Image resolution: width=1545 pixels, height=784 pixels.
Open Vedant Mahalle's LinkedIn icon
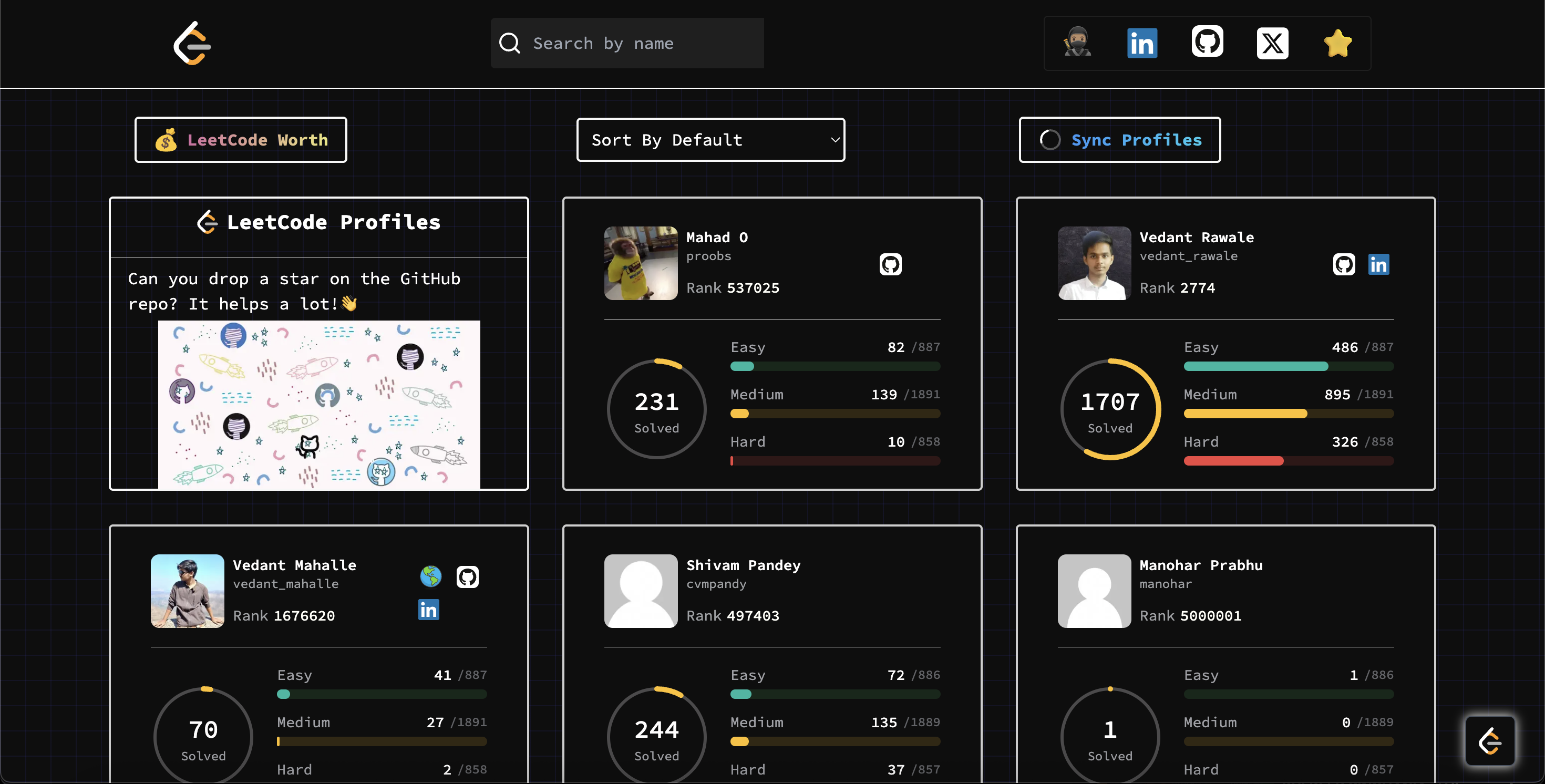[428, 610]
